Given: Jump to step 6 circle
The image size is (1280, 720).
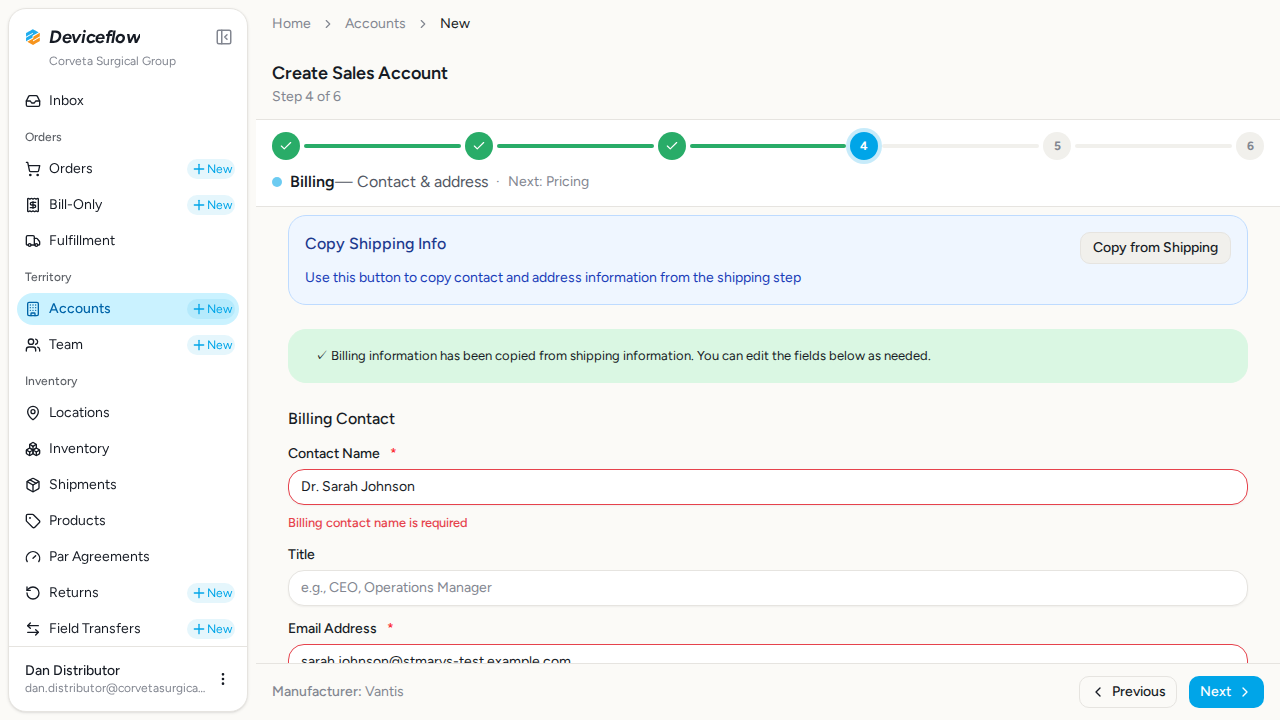Looking at the screenshot, I should tap(1250, 146).
